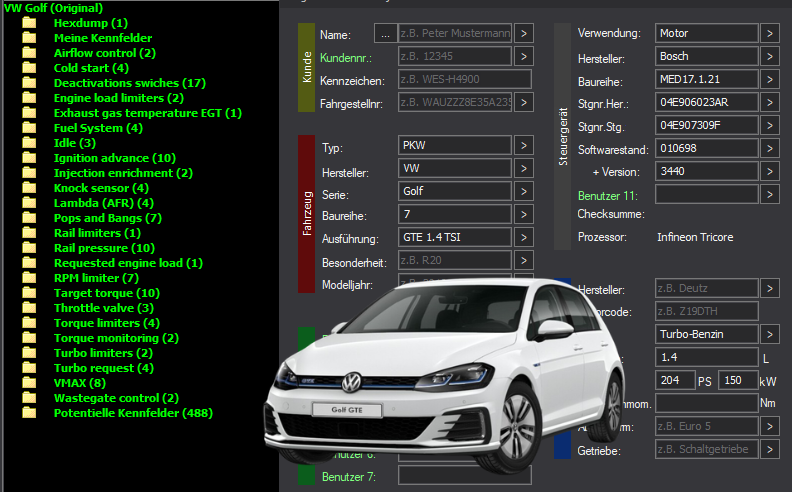Open the arrow next to Verwendung Motor
792x492 pixels.
pyautogui.click(x=770, y=33)
